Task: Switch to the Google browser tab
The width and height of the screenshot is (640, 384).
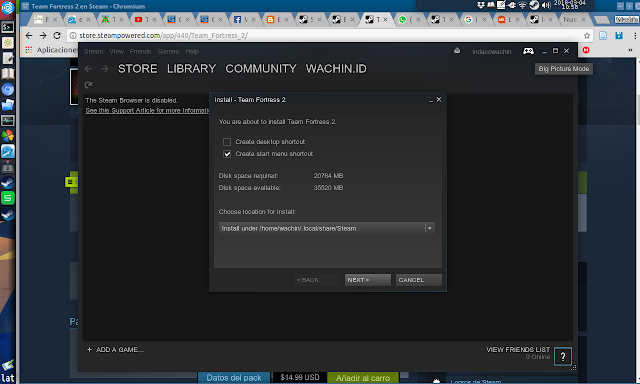Action: [475, 19]
